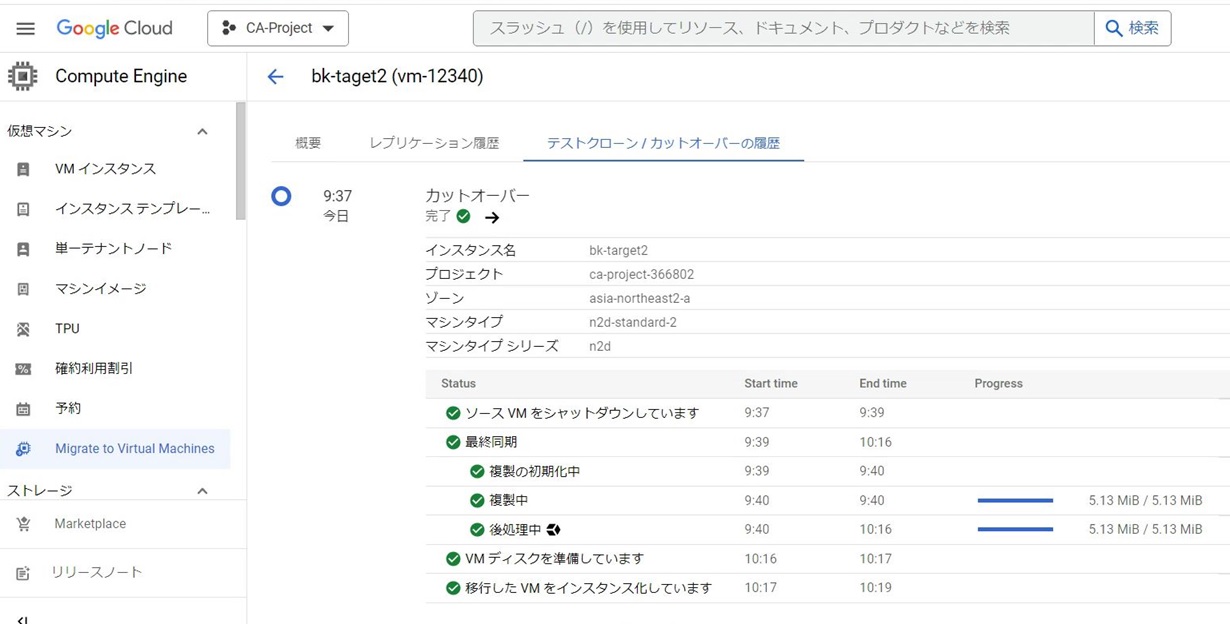Click the Migrate to Virtual Machines icon

click(x=23, y=449)
